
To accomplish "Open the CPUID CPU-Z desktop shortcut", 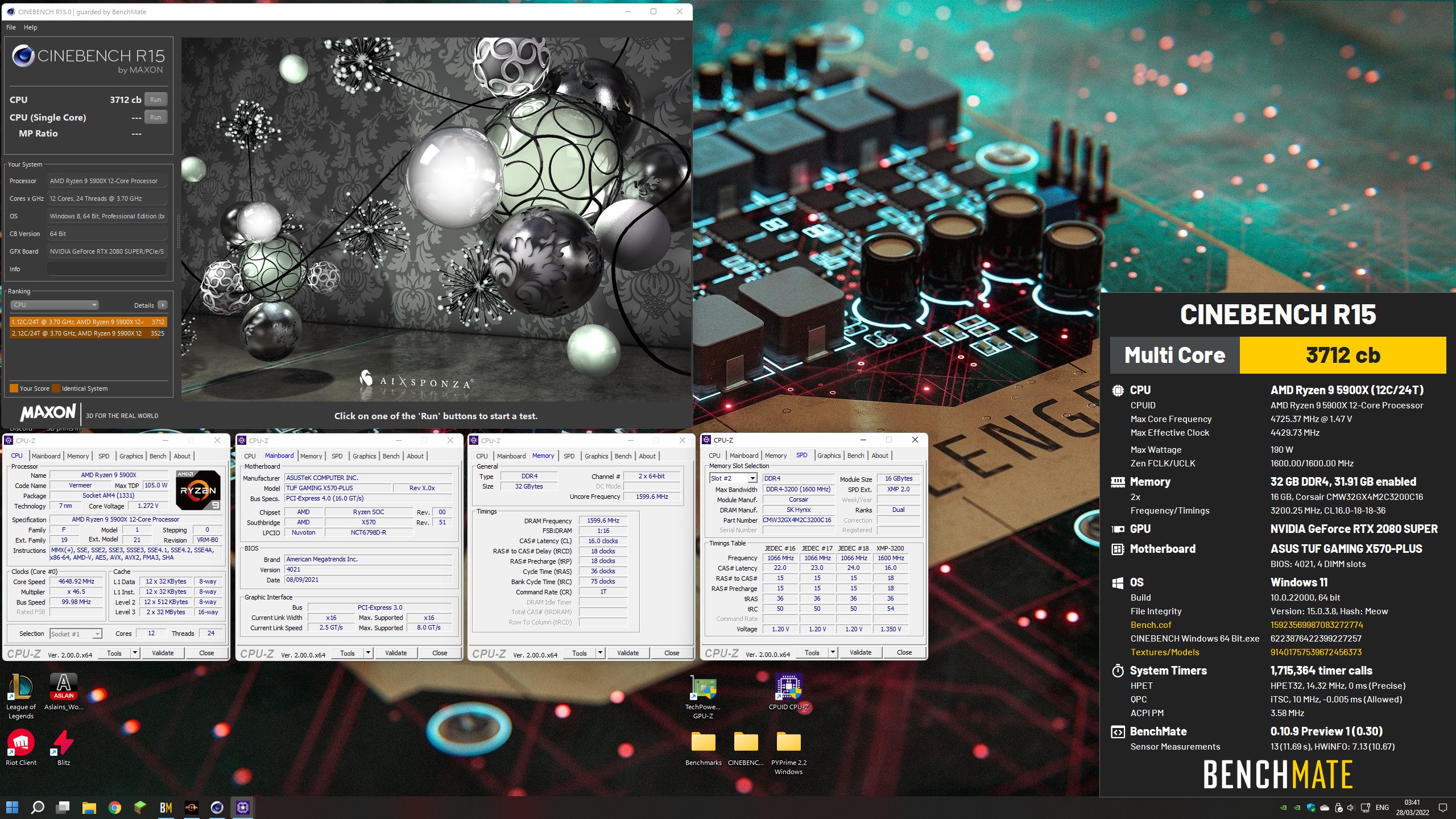I will (788, 692).
